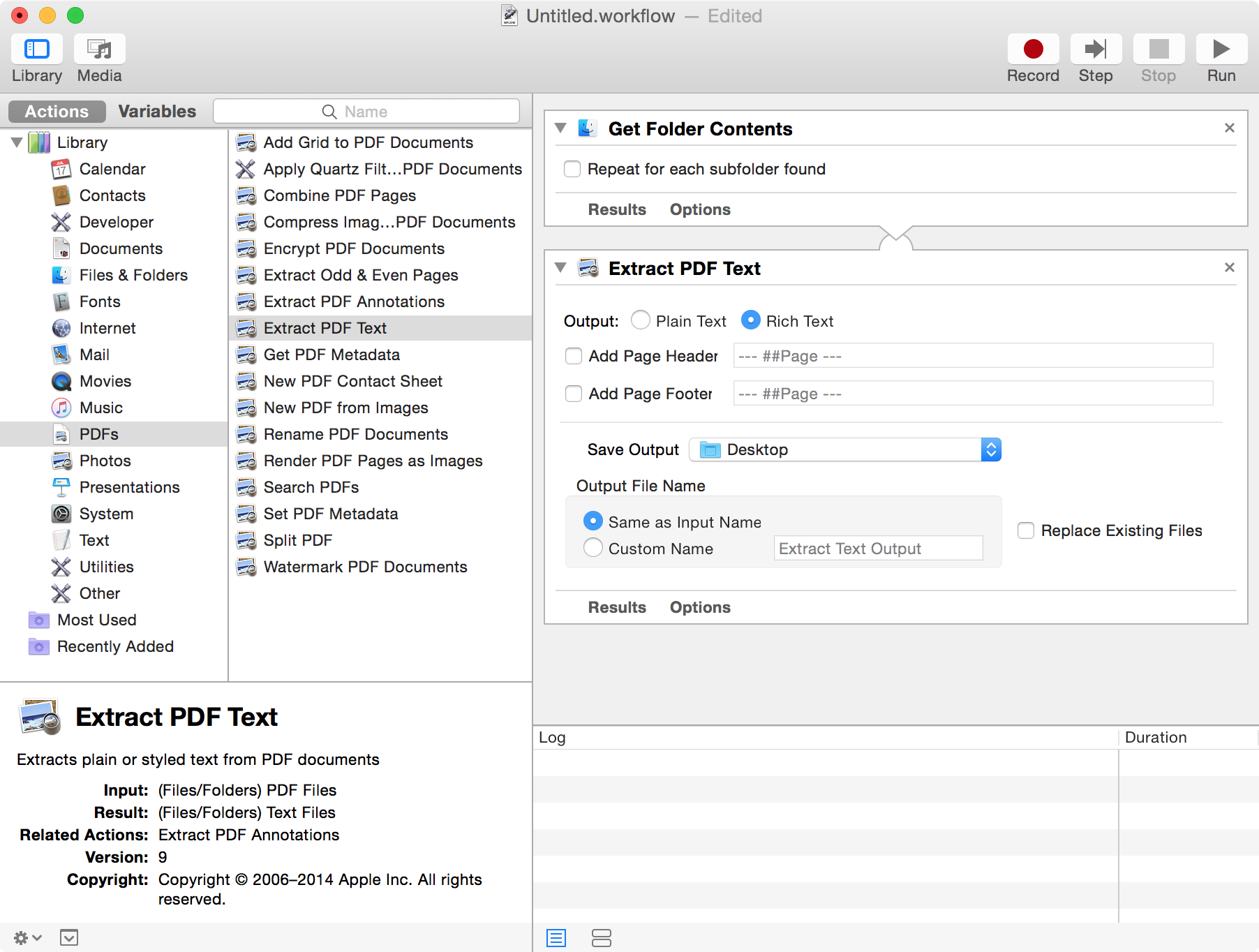
Task: Open the Media browser toolbar icon
Action: [x=99, y=49]
